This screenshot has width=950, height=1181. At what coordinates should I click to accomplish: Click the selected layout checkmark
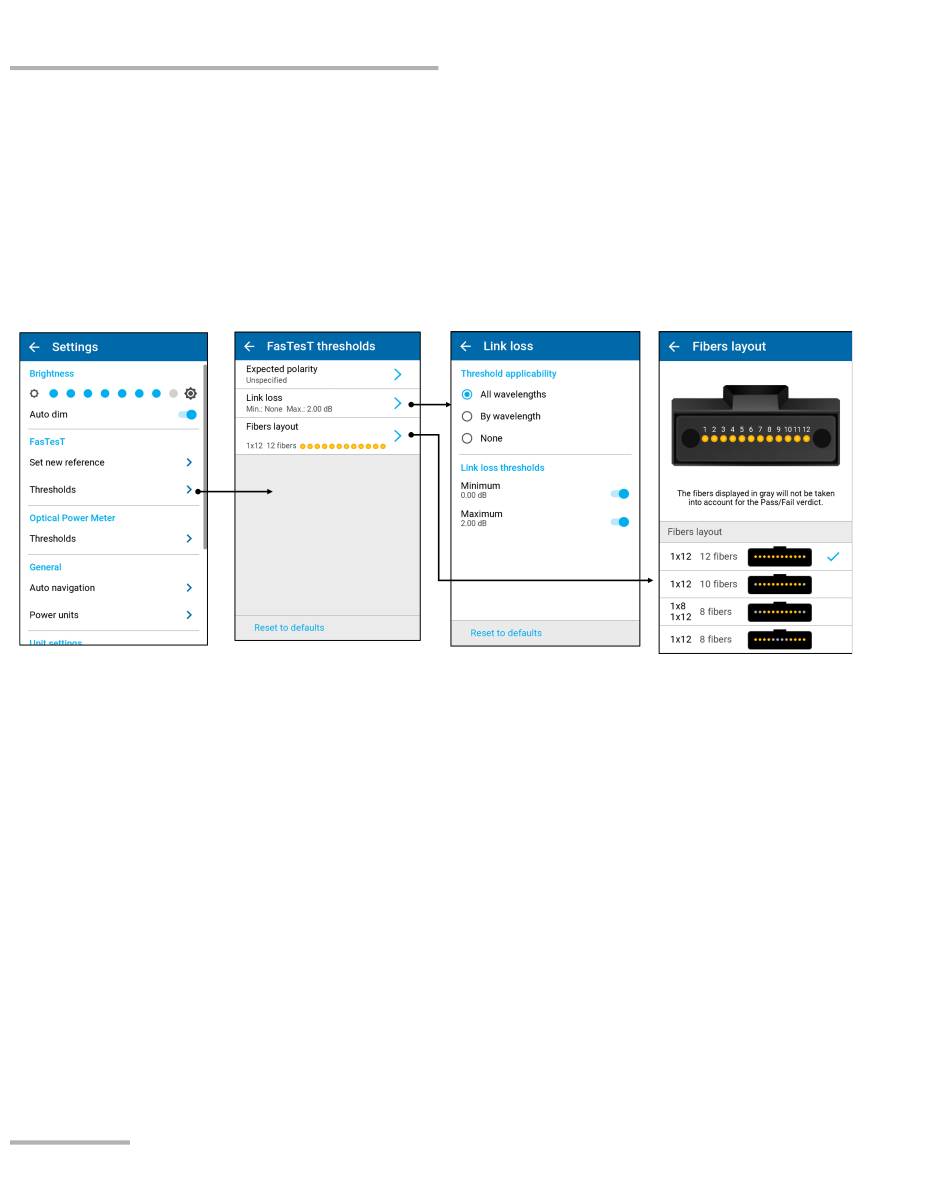click(x=833, y=557)
